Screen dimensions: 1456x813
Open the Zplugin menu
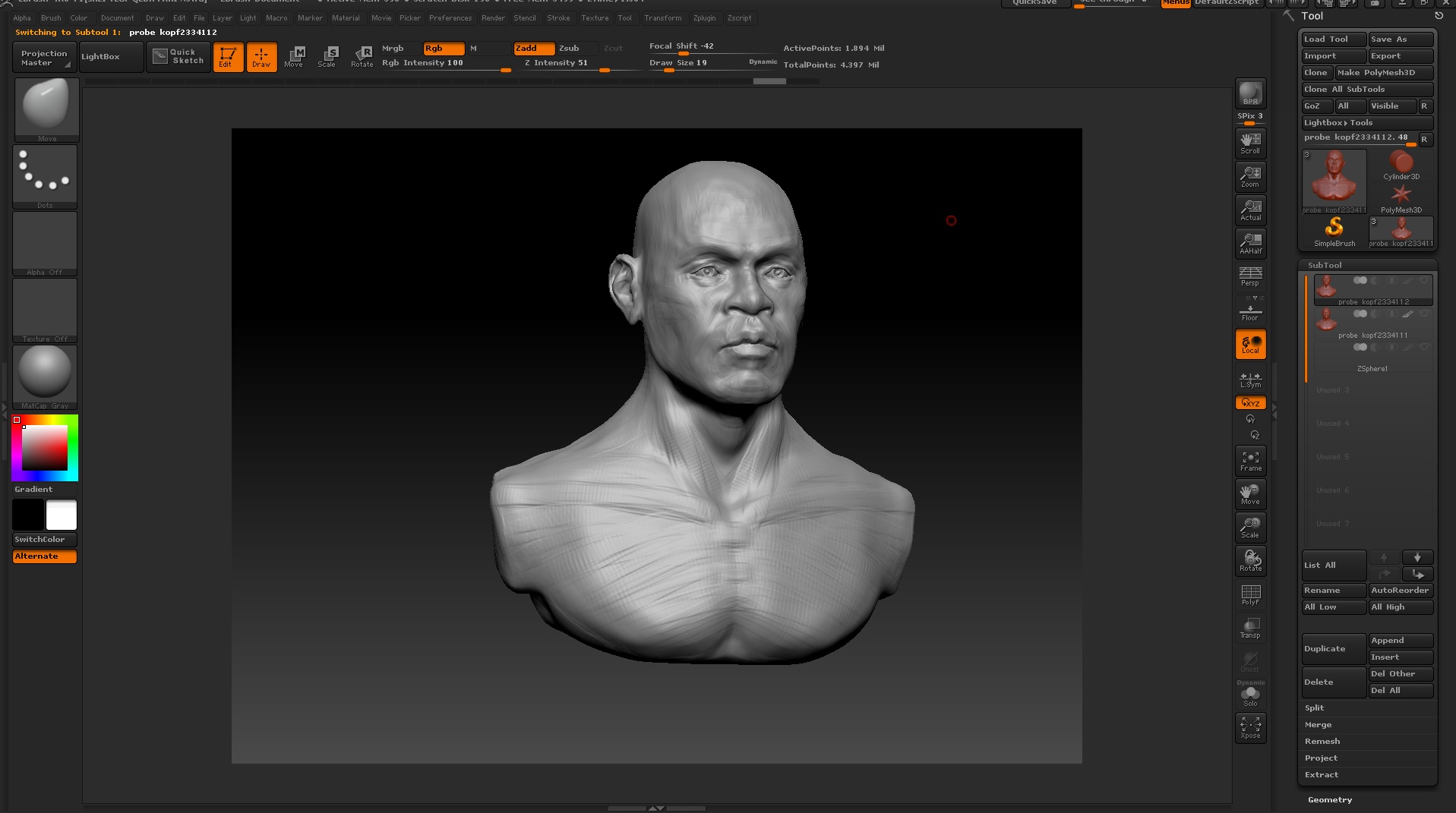click(x=704, y=17)
